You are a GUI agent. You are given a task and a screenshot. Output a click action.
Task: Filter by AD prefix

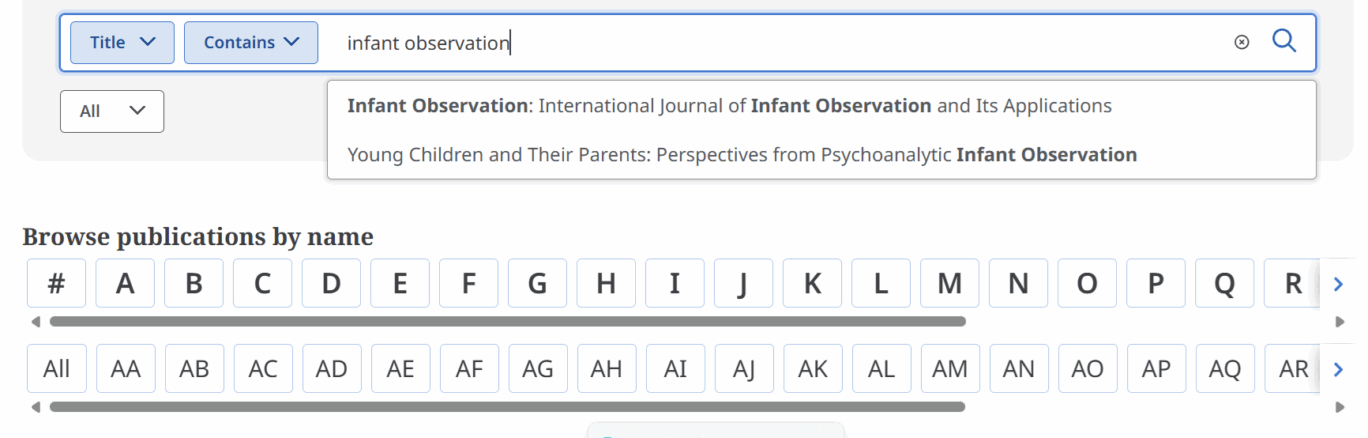click(332, 369)
